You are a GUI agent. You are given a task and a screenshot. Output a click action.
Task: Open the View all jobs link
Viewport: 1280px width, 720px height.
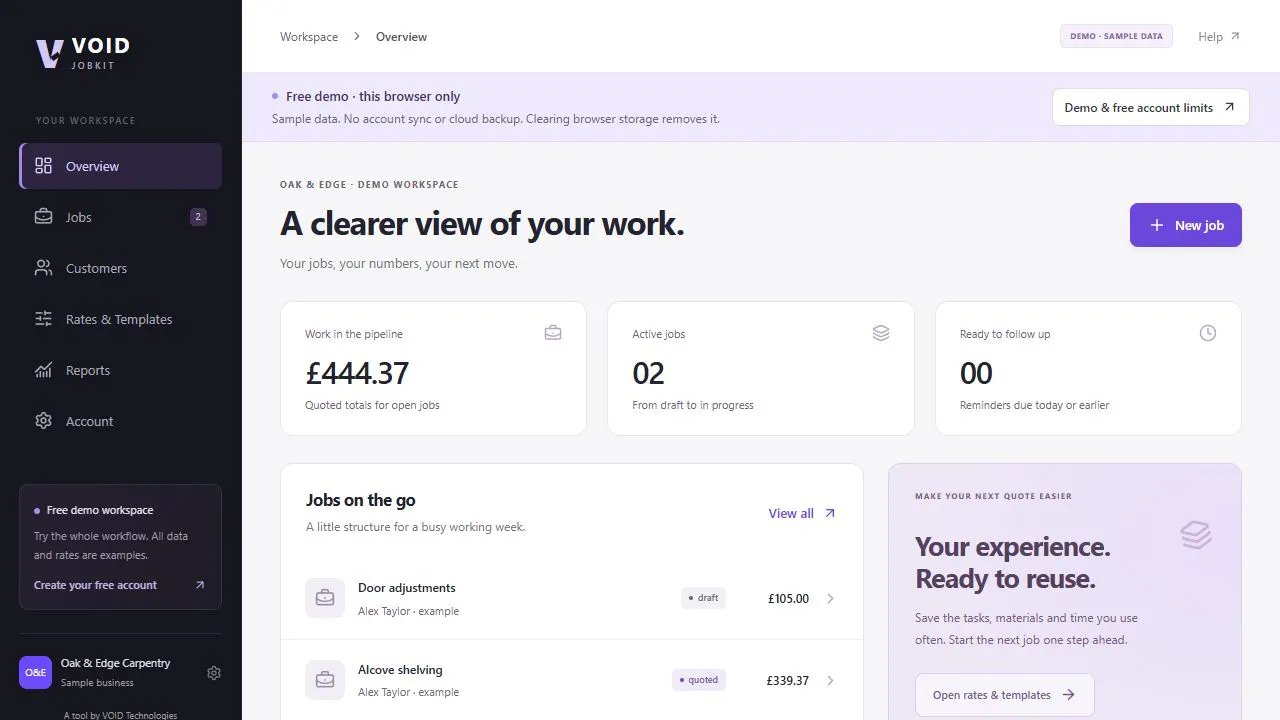[x=802, y=513]
